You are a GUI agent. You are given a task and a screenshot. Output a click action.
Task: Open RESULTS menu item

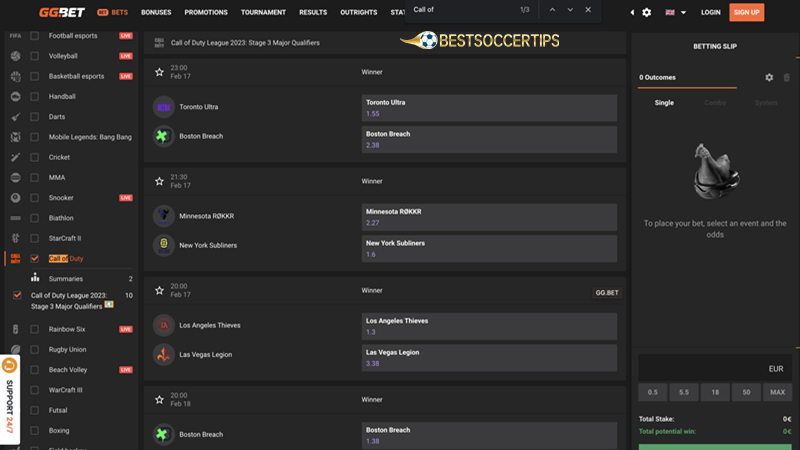tap(313, 12)
